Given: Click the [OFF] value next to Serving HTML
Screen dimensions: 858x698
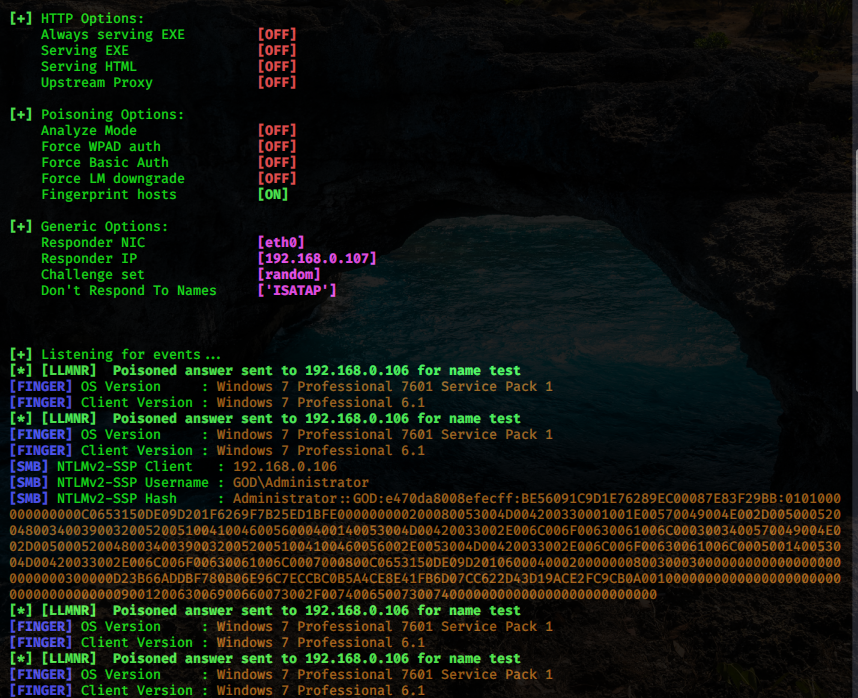Looking at the screenshot, I should coord(277,66).
